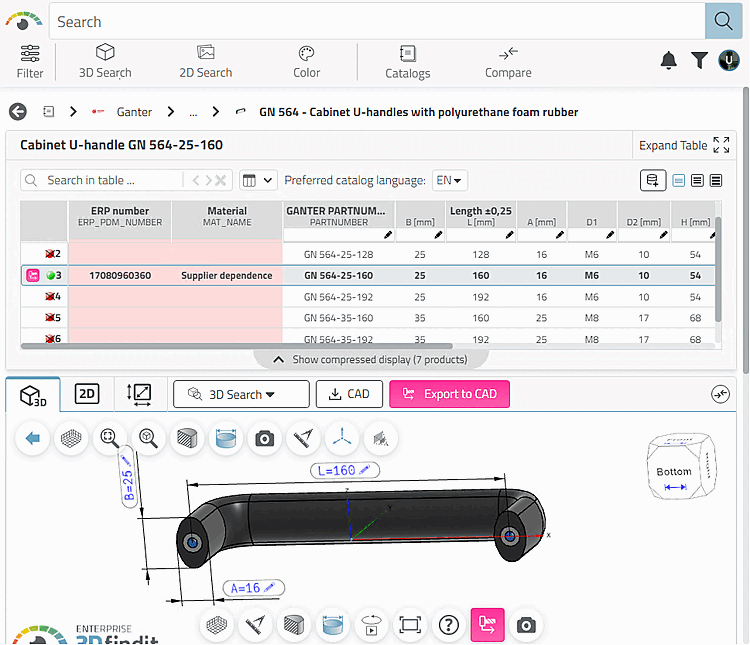Image resolution: width=750 pixels, height=645 pixels.
Task: Click the Expand Table button
Action: (684, 145)
